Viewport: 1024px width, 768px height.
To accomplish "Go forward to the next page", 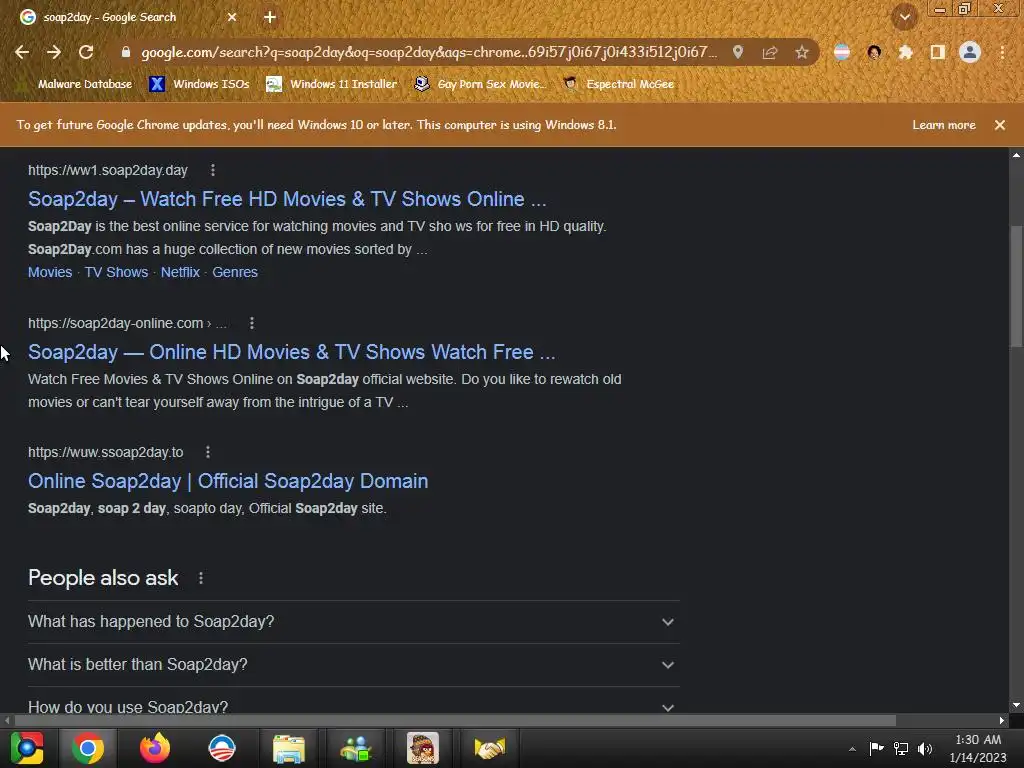I will coord(54,52).
